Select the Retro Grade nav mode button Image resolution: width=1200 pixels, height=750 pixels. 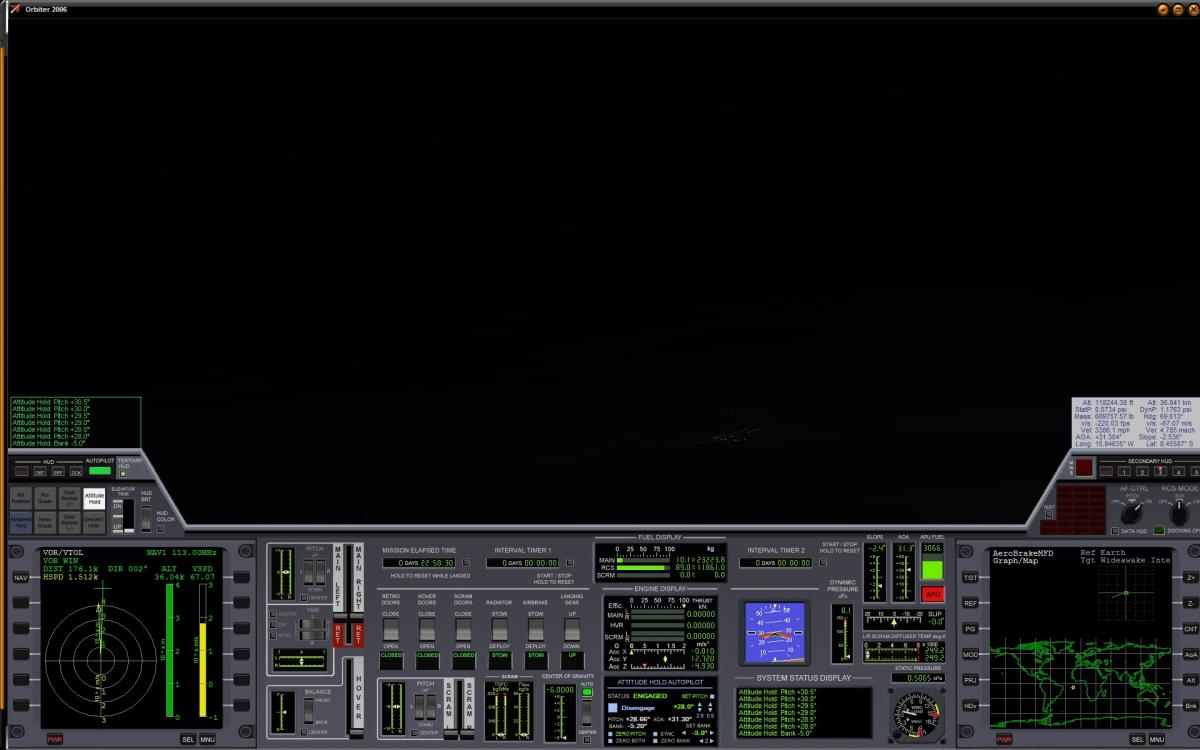pos(45,523)
